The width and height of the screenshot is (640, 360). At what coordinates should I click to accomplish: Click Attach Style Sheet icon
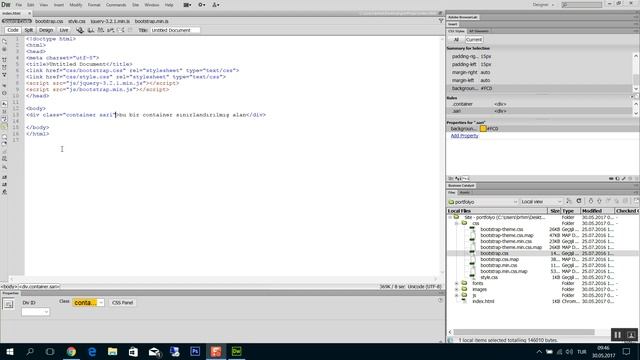click(611, 178)
